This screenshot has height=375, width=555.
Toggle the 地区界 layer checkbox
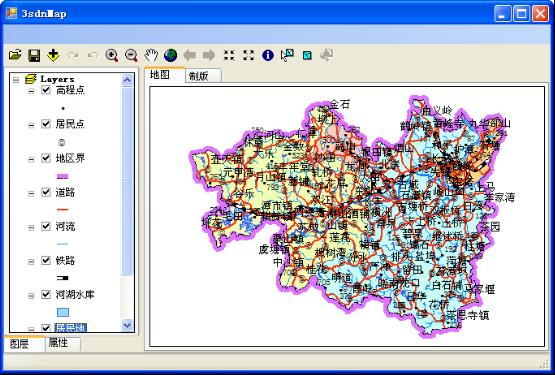(x=46, y=158)
